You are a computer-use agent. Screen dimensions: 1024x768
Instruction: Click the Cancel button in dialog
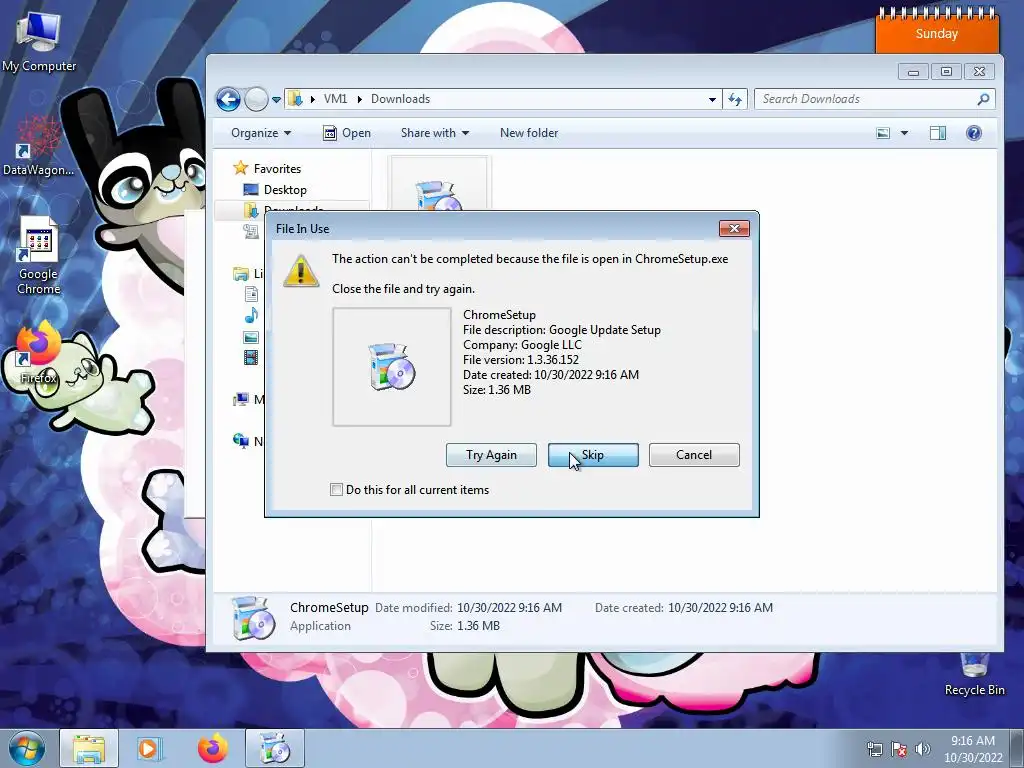point(694,455)
